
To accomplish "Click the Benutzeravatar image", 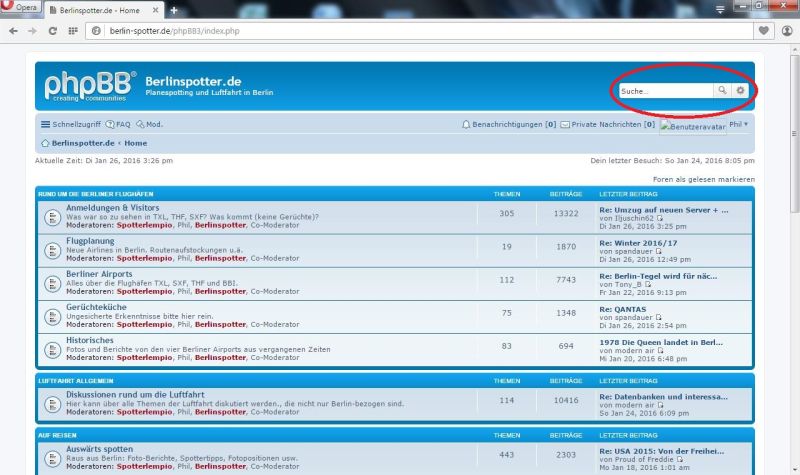I will [x=693, y=126].
